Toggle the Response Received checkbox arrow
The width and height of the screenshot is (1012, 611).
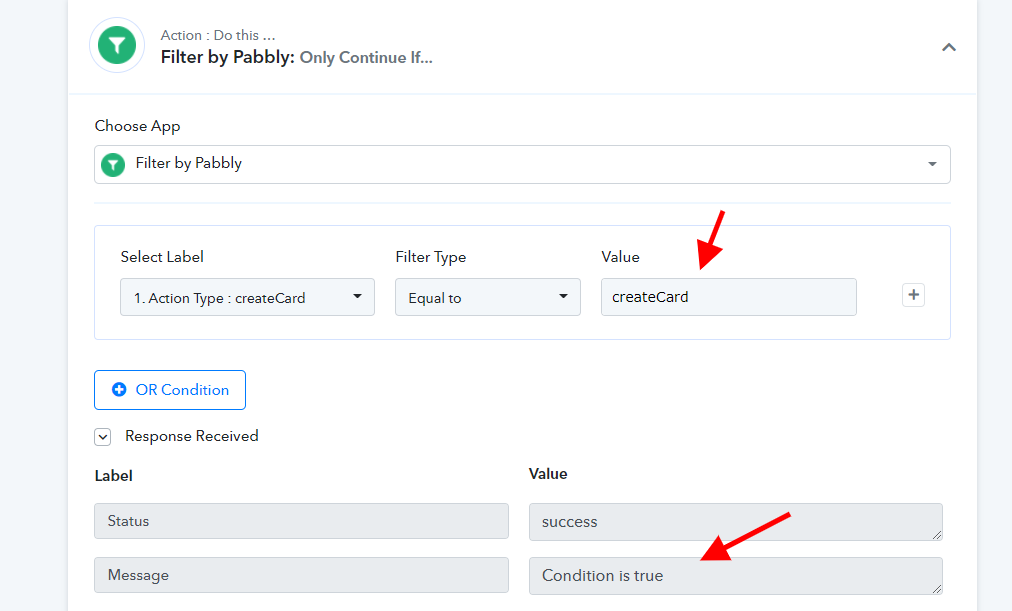103,437
